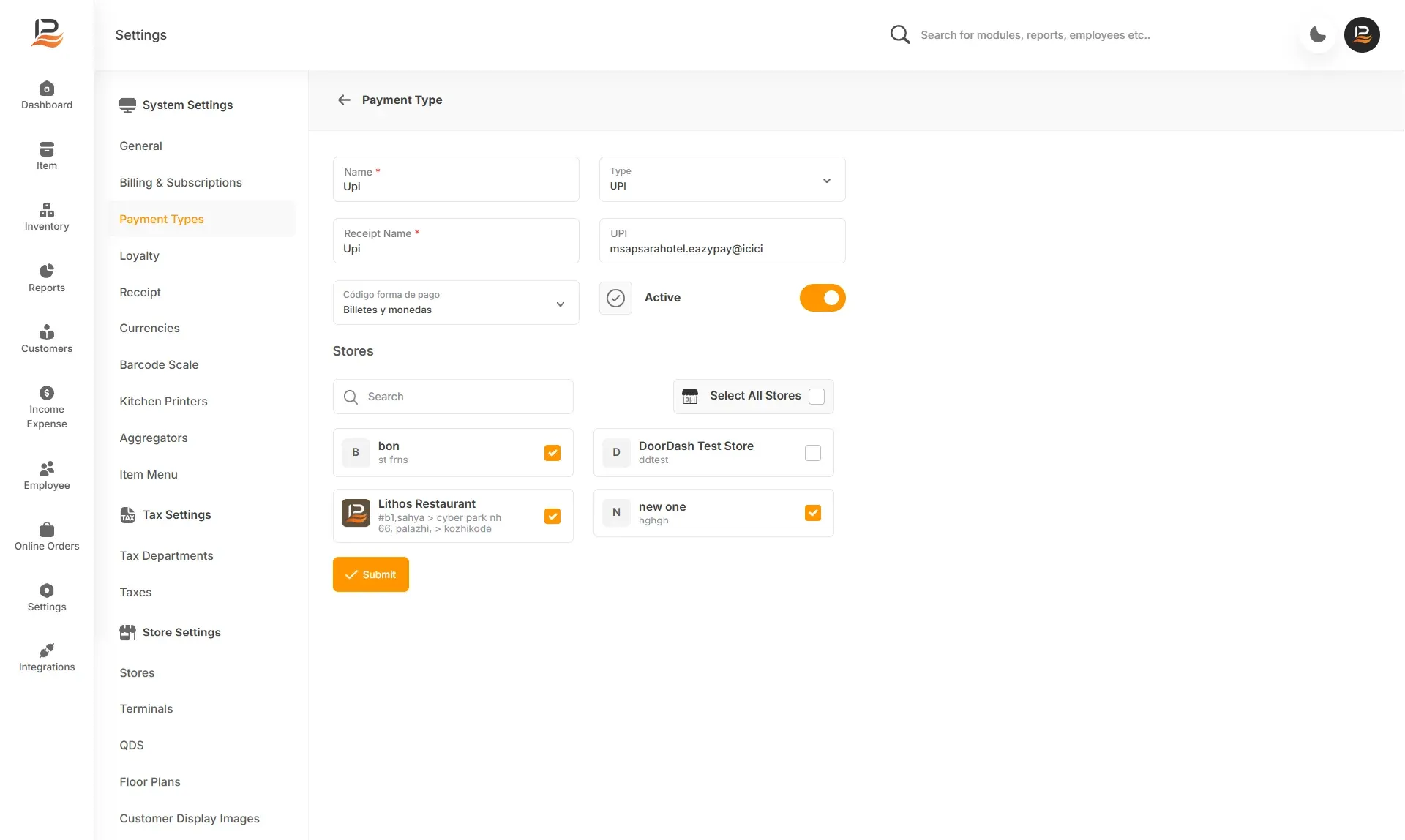Open the Online Orders bag icon
Viewport: 1405px width, 840px height.
[47, 529]
